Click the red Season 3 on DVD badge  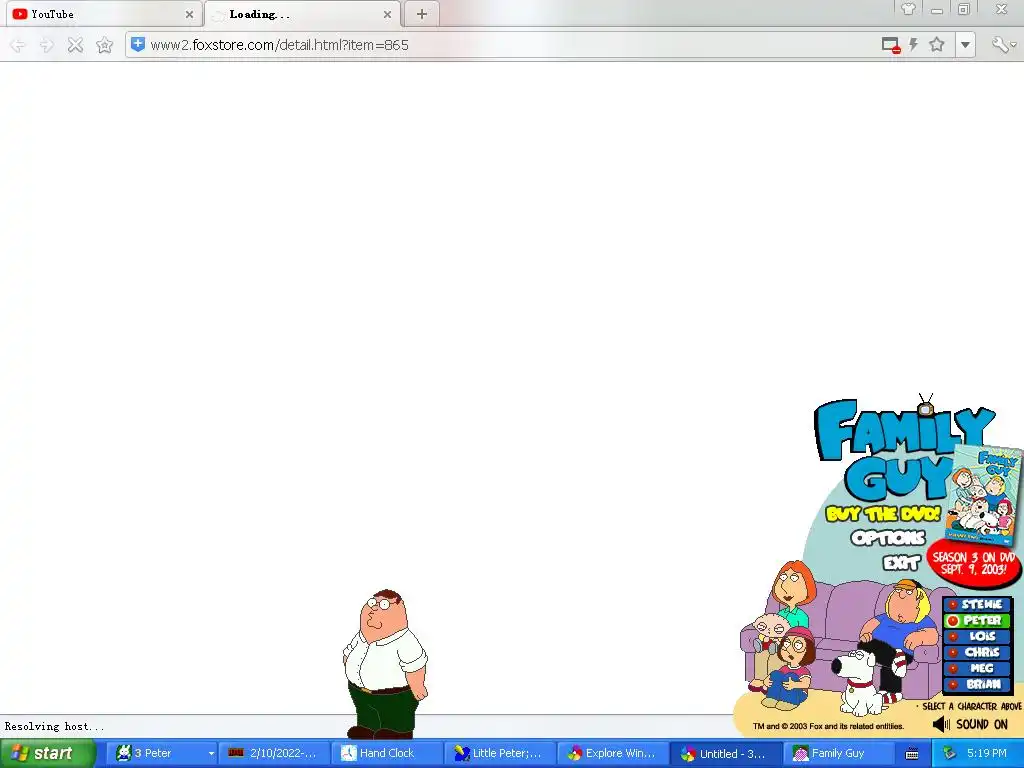pyautogui.click(x=974, y=563)
